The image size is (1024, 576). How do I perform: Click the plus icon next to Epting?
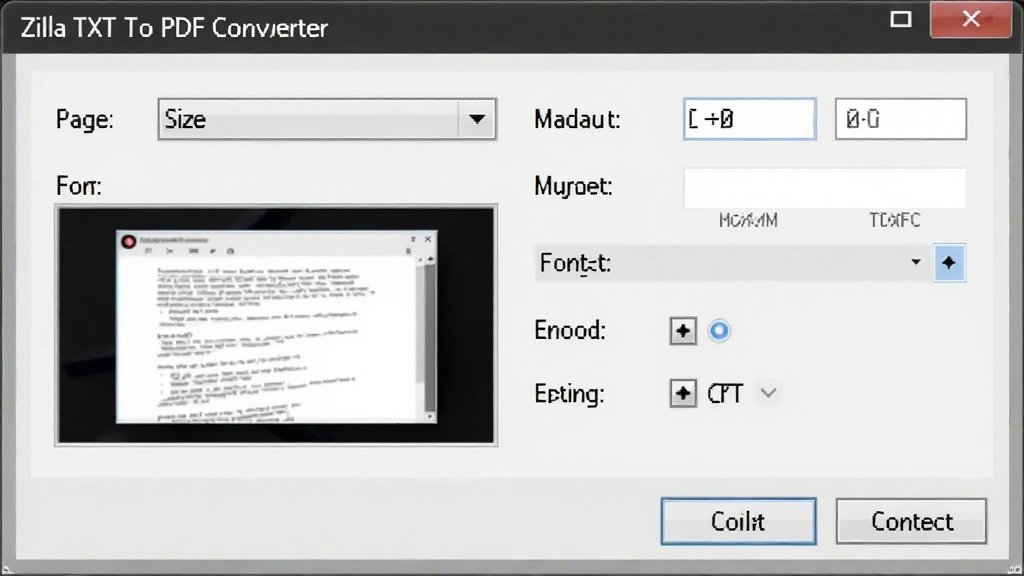click(x=683, y=393)
